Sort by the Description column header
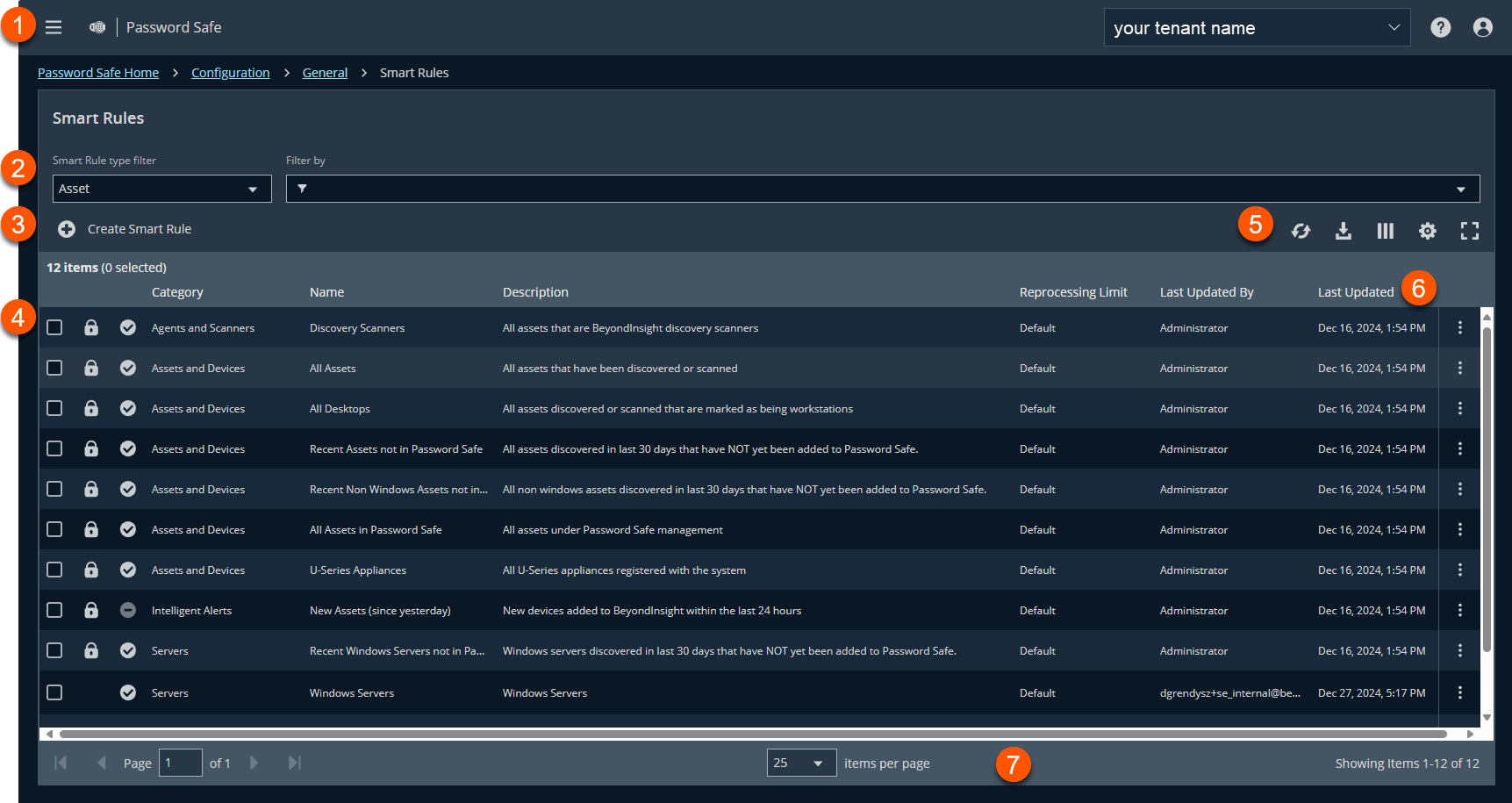This screenshot has height=803, width=1512. pos(535,292)
